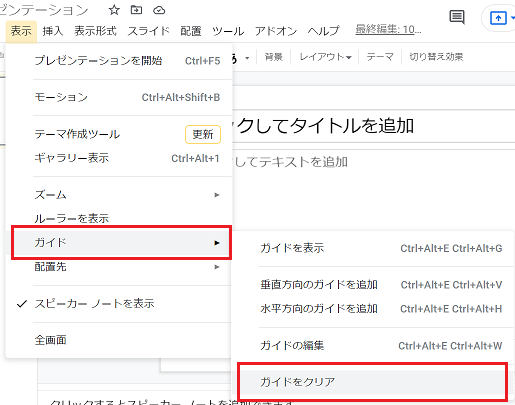Click the 更新 badge
This screenshot has height=405, width=515.
pos(203,134)
